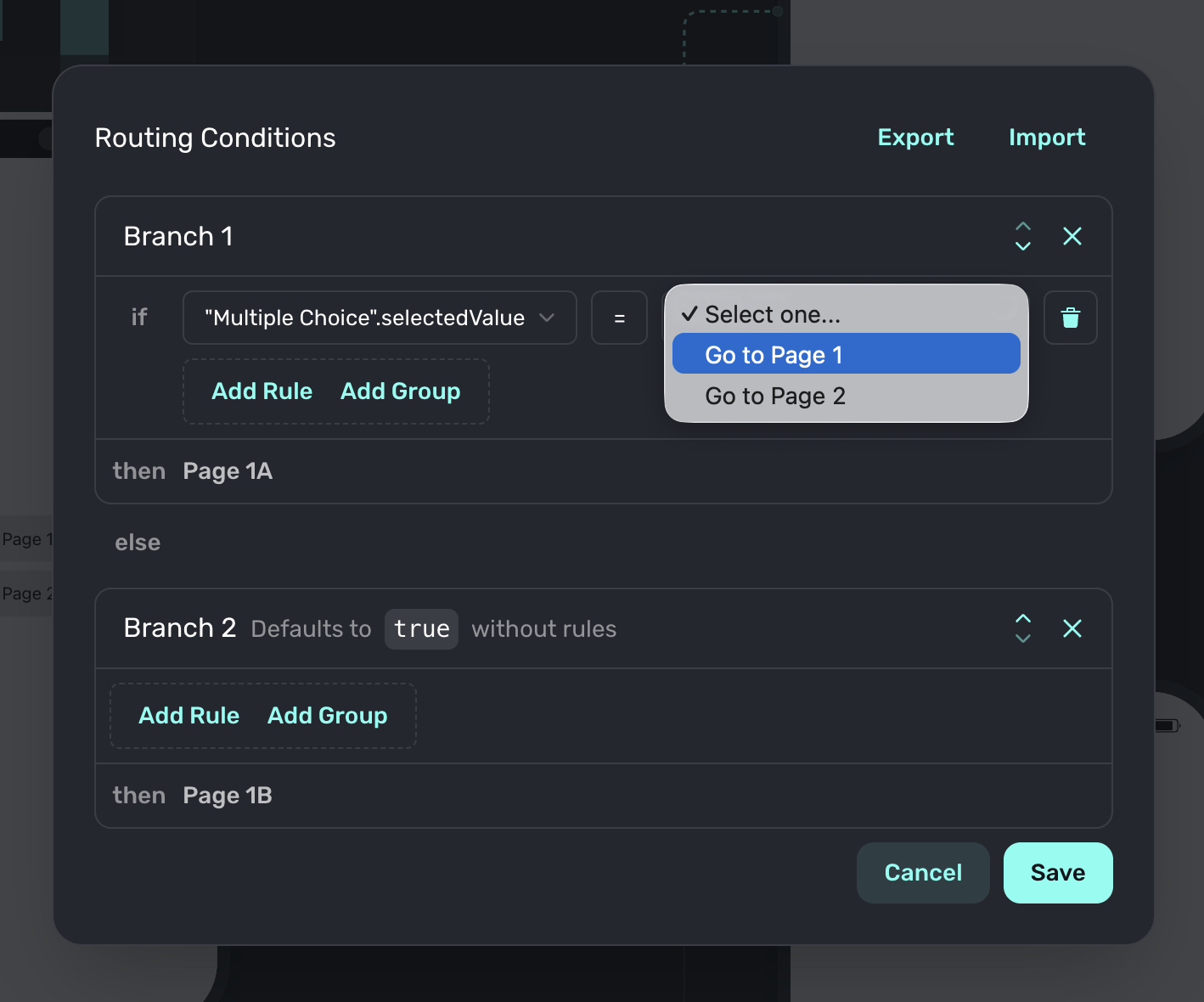Remove Branch 2 with its X icon
1204x1002 pixels.
pos(1072,628)
